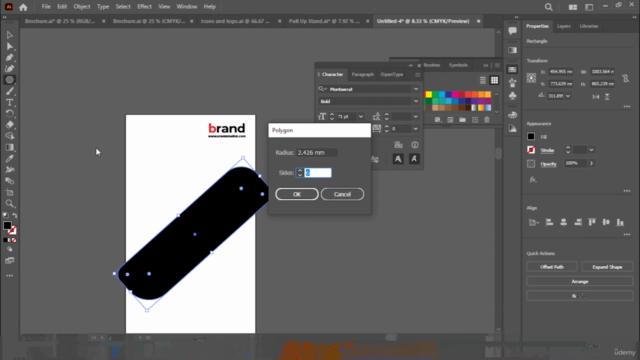Click Offset Path quick action

click(x=552, y=267)
